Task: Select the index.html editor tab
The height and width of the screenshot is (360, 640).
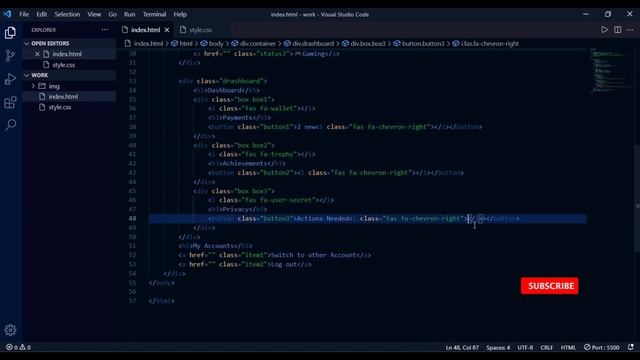Action: tap(145, 30)
